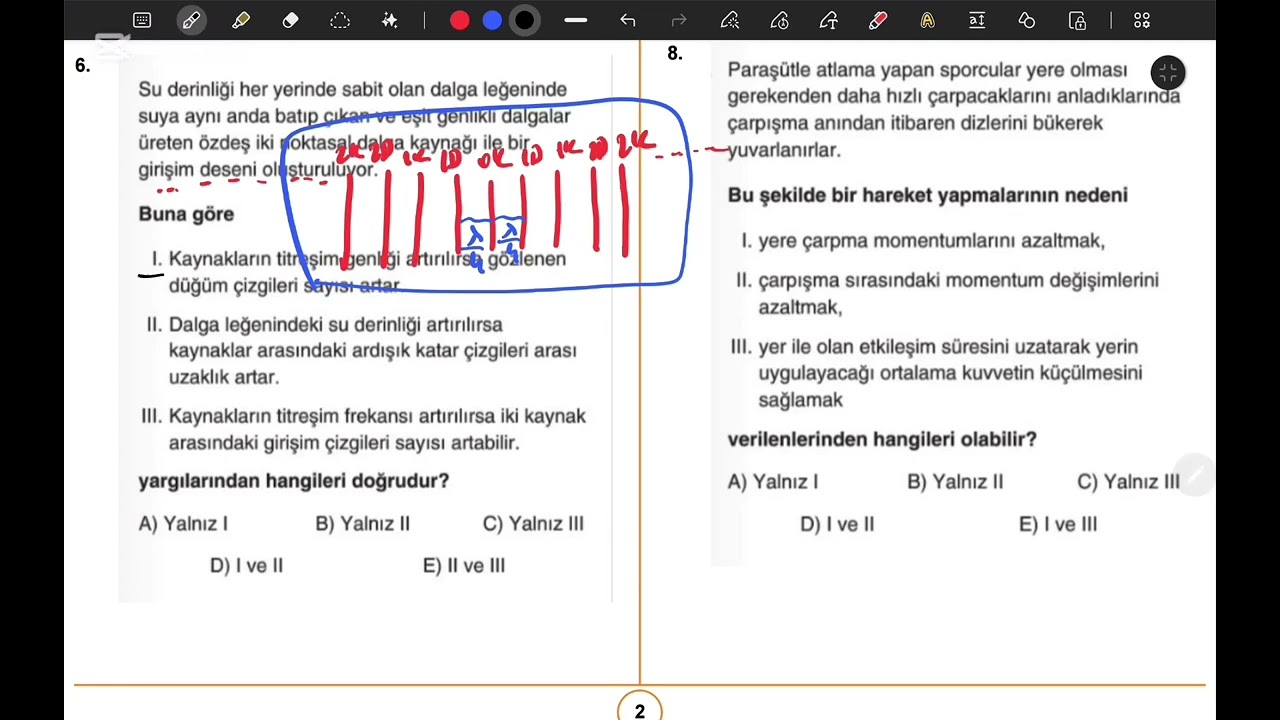The height and width of the screenshot is (720, 1280).
Task: Open the gold text style tool
Action: (x=928, y=20)
